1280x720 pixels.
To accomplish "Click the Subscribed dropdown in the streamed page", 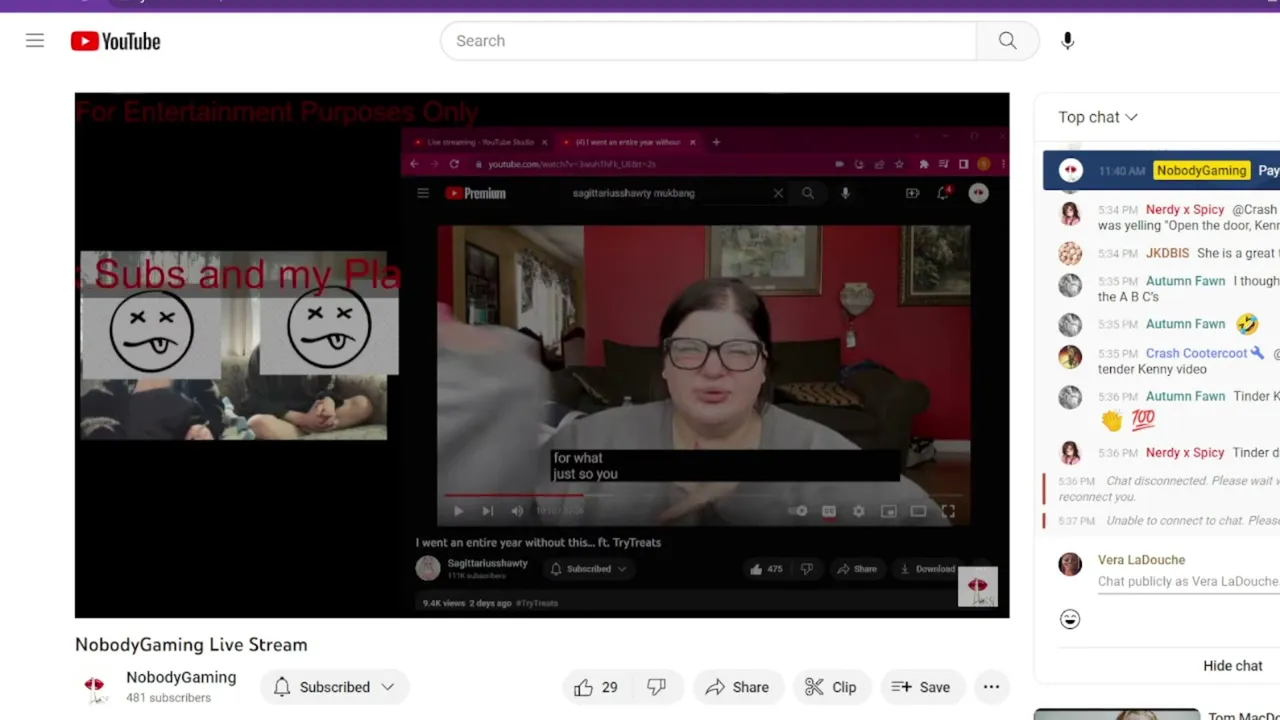I will pyautogui.click(x=589, y=569).
